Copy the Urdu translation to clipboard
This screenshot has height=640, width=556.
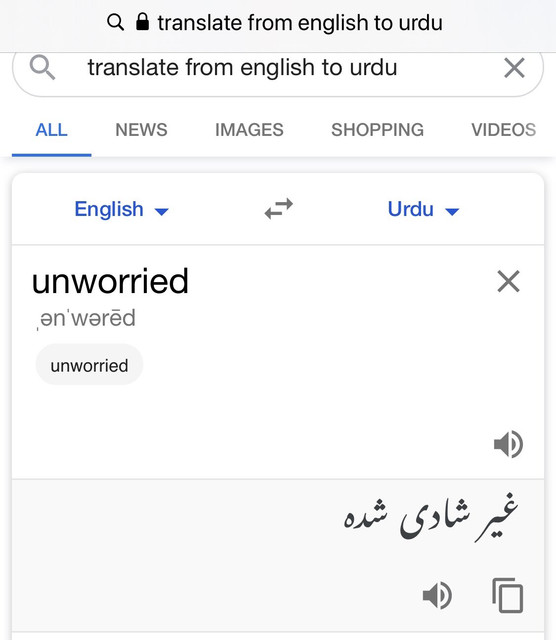coord(507,595)
